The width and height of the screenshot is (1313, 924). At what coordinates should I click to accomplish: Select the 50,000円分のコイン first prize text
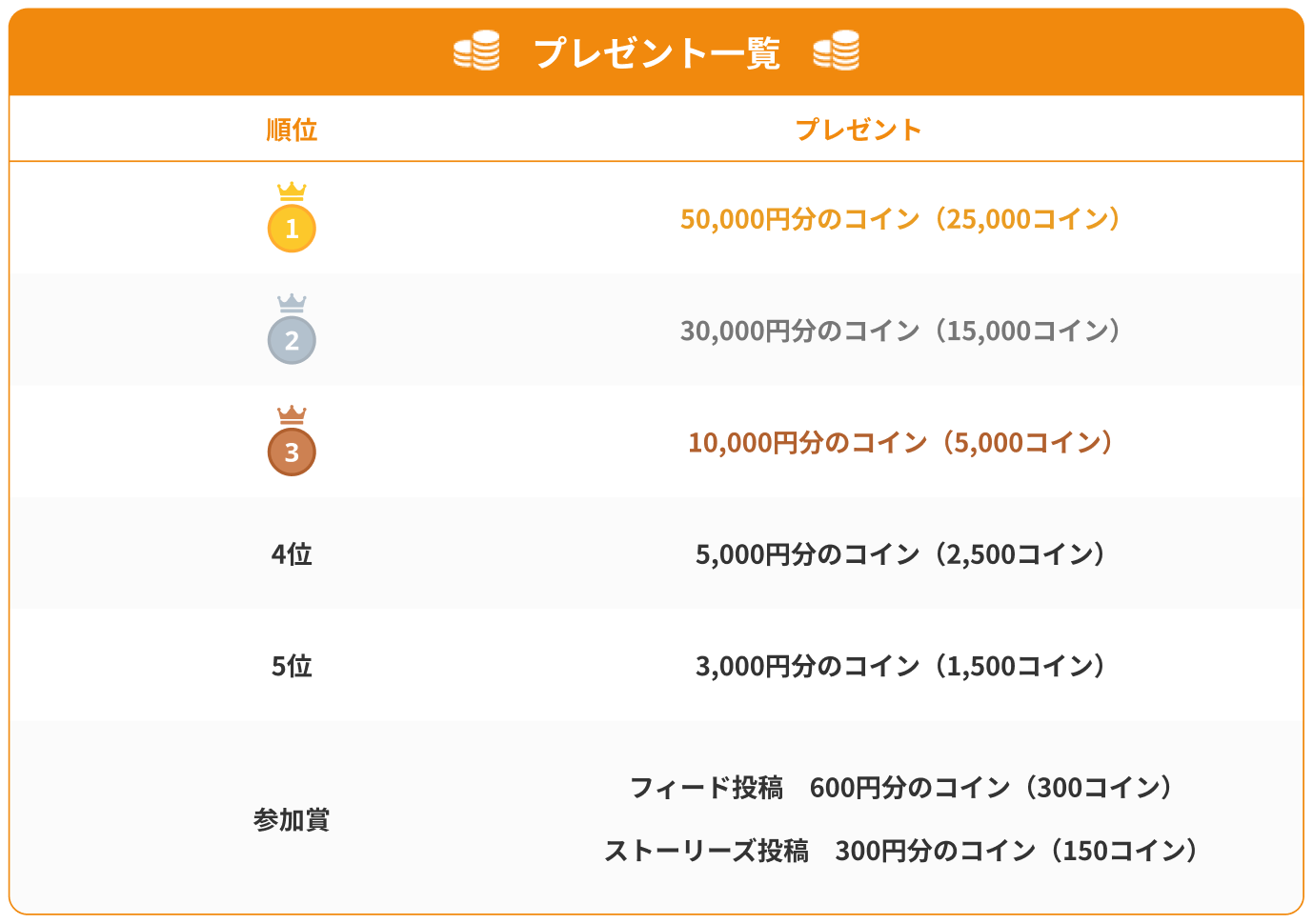[x=899, y=219]
